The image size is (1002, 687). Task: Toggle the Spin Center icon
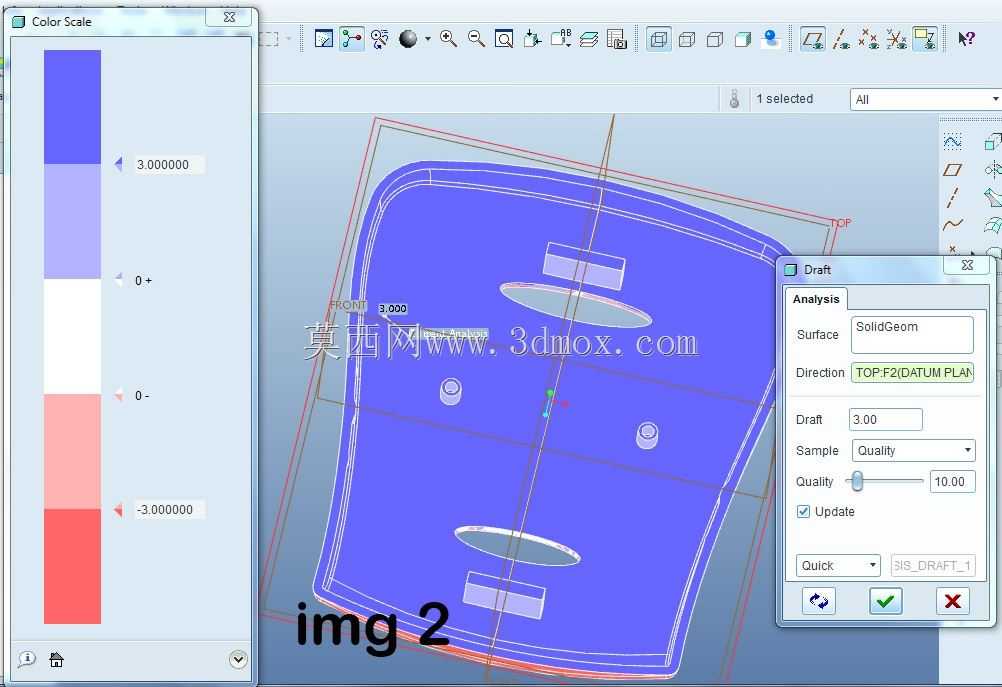pos(351,39)
